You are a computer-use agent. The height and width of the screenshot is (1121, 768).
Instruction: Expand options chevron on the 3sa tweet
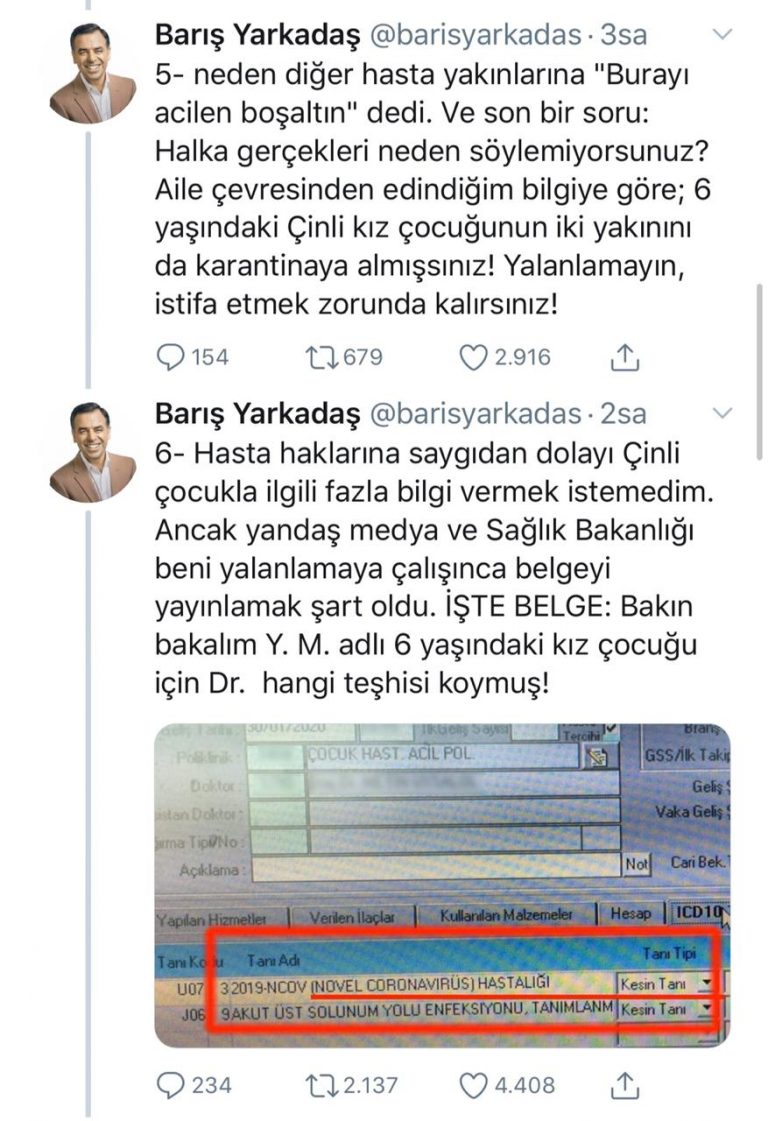pyautogui.click(x=724, y=34)
